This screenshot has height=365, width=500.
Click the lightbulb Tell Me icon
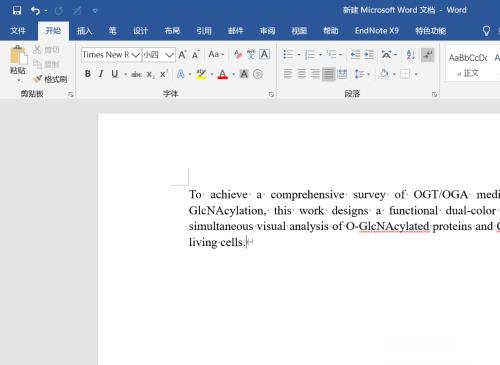click(x=486, y=31)
